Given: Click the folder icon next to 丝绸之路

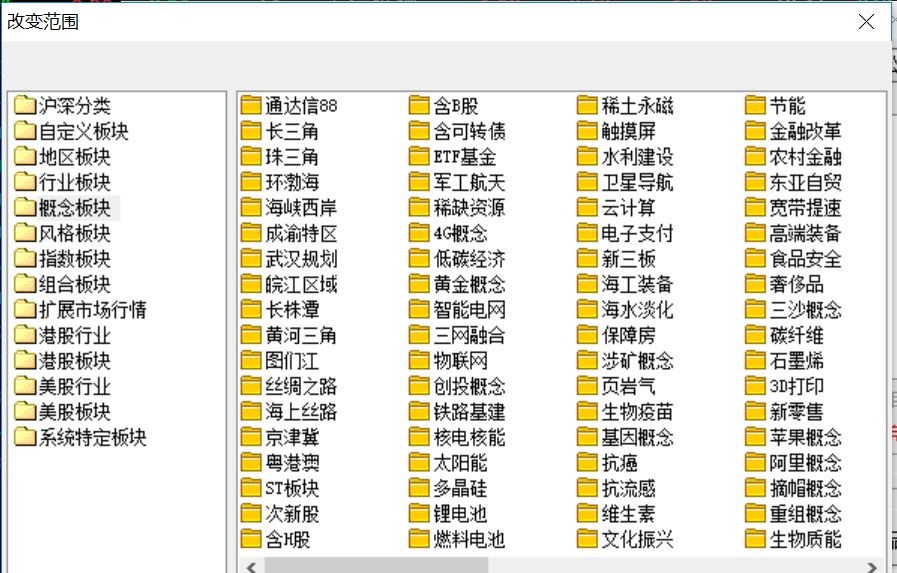Looking at the screenshot, I should [251, 387].
